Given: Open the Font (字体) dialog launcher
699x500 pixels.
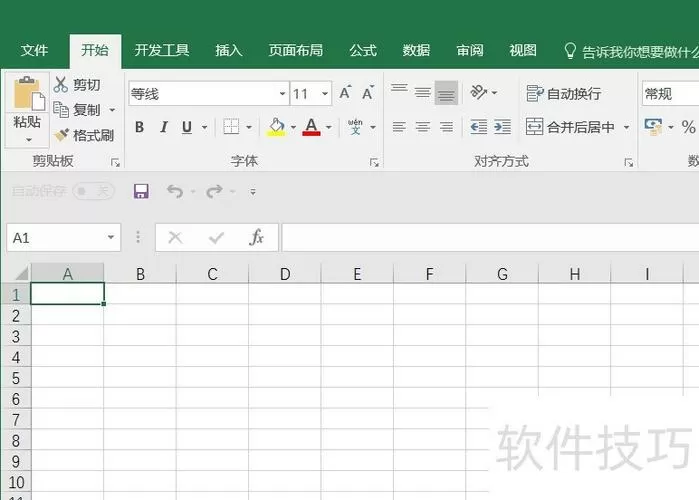Looking at the screenshot, I should coord(374,163).
